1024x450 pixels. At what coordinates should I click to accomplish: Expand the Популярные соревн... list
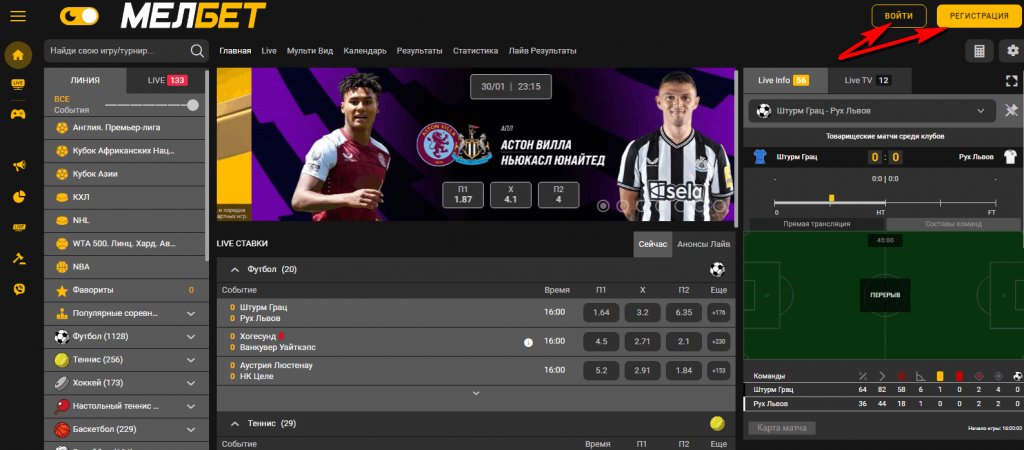click(191, 313)
